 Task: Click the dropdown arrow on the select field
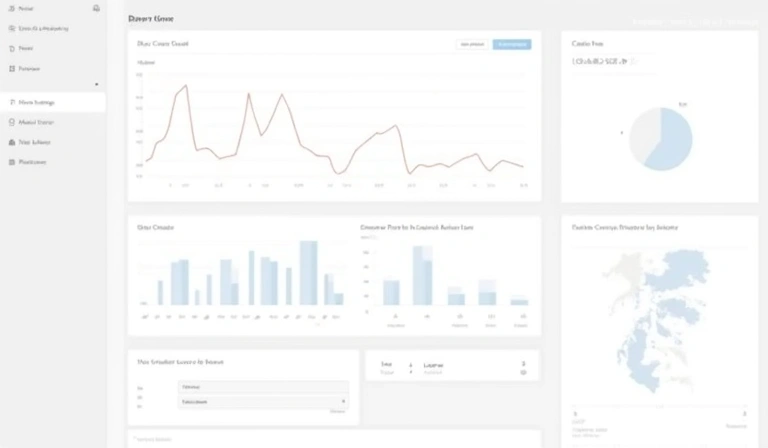343,401
